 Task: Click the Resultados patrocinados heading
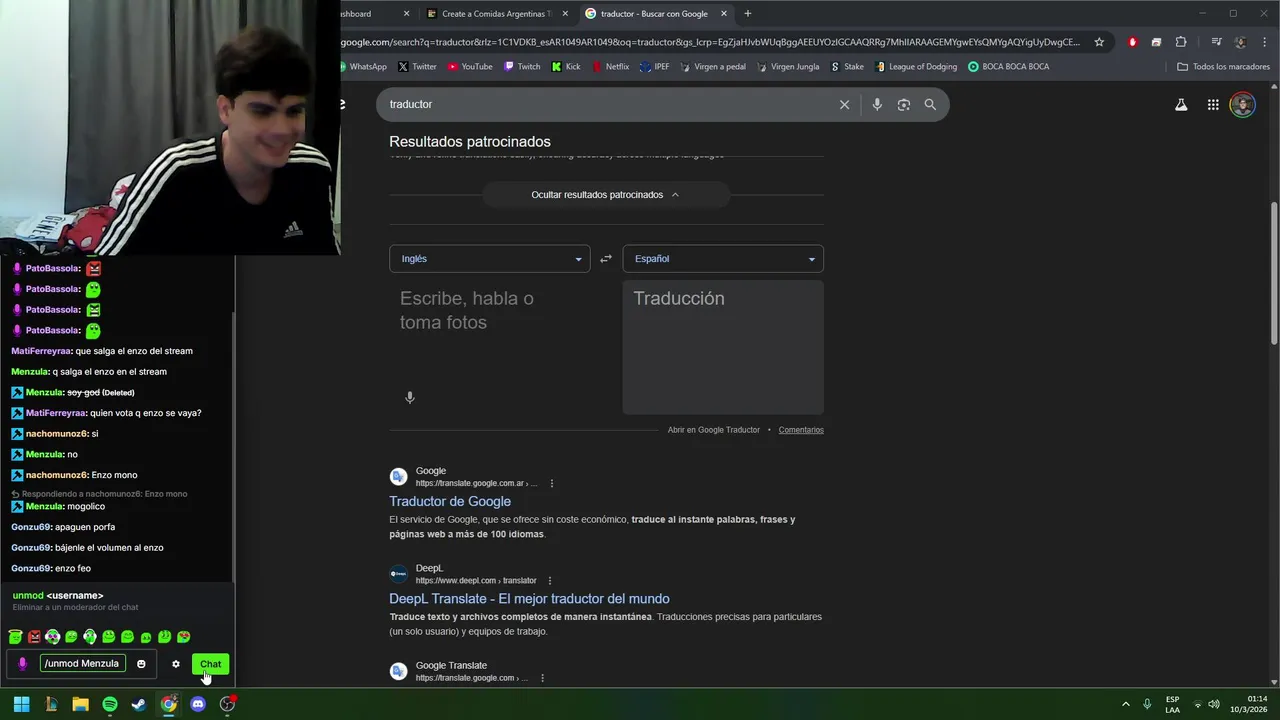coord(470,142)
